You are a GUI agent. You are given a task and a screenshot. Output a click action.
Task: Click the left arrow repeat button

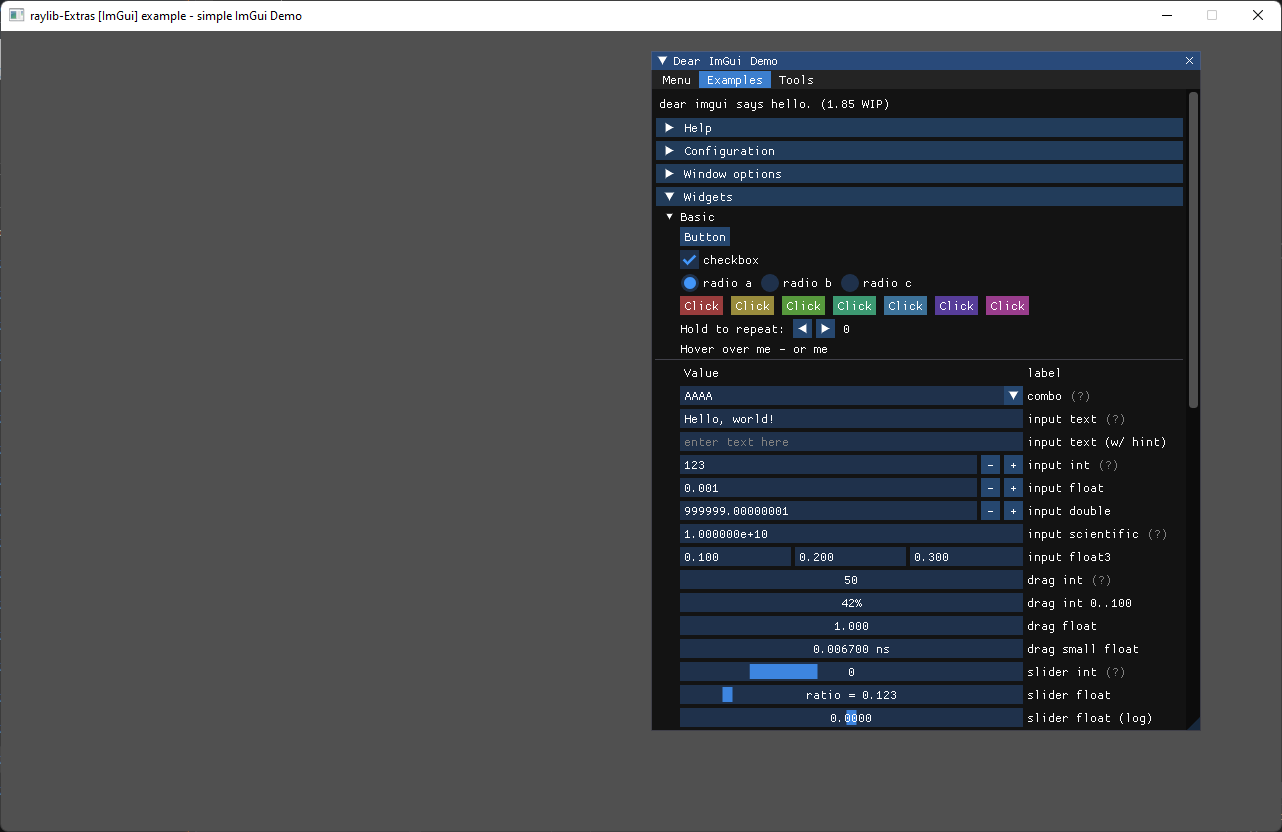(802, 329)
